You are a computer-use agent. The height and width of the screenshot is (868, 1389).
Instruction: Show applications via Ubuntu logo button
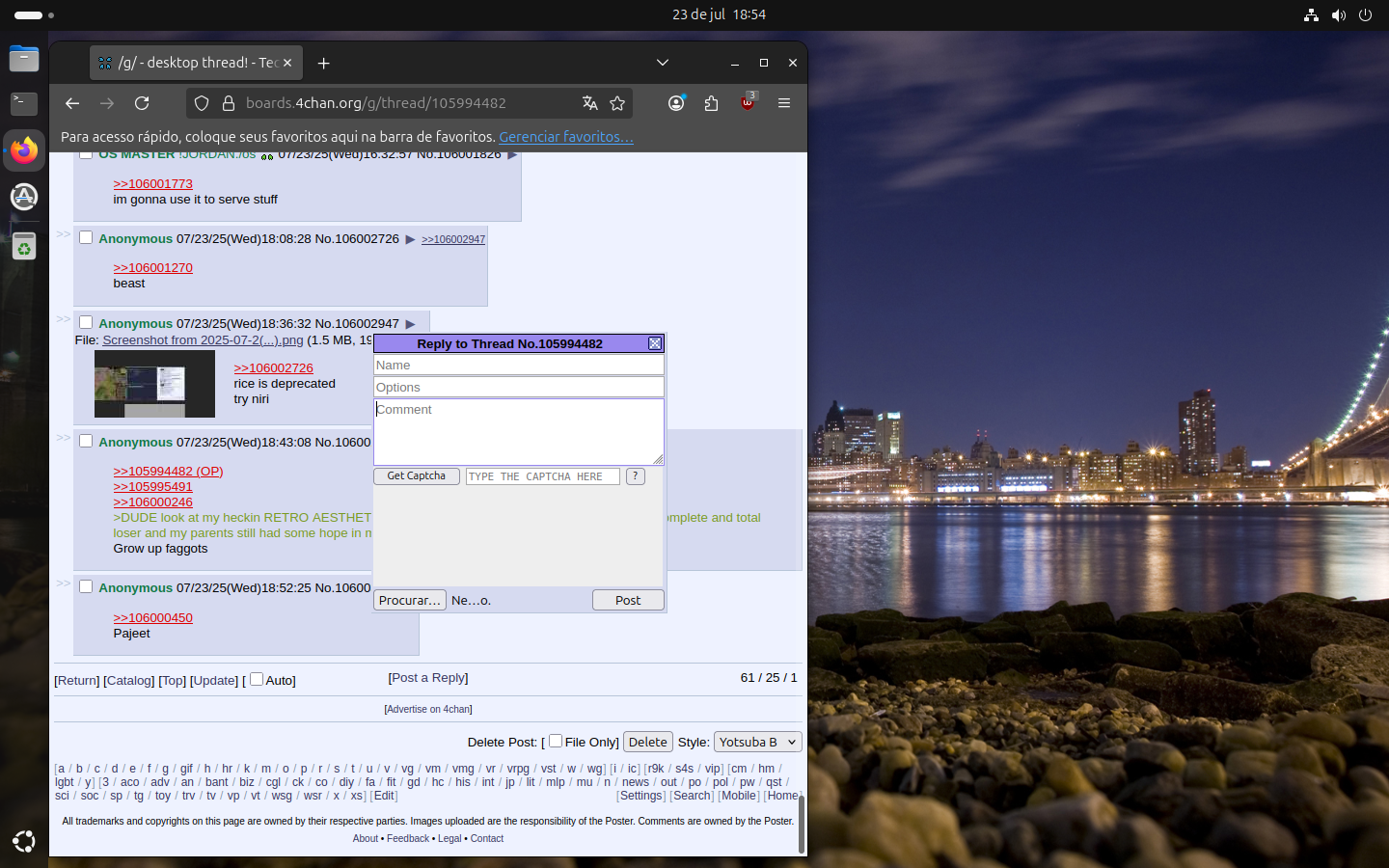[24, 842]
